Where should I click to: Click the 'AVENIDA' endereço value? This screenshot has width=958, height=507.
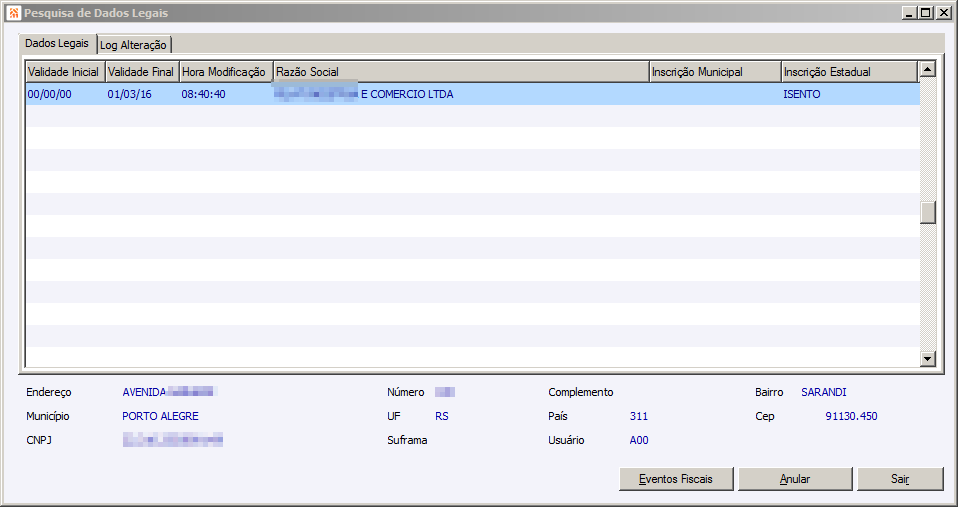click(144, 392)
